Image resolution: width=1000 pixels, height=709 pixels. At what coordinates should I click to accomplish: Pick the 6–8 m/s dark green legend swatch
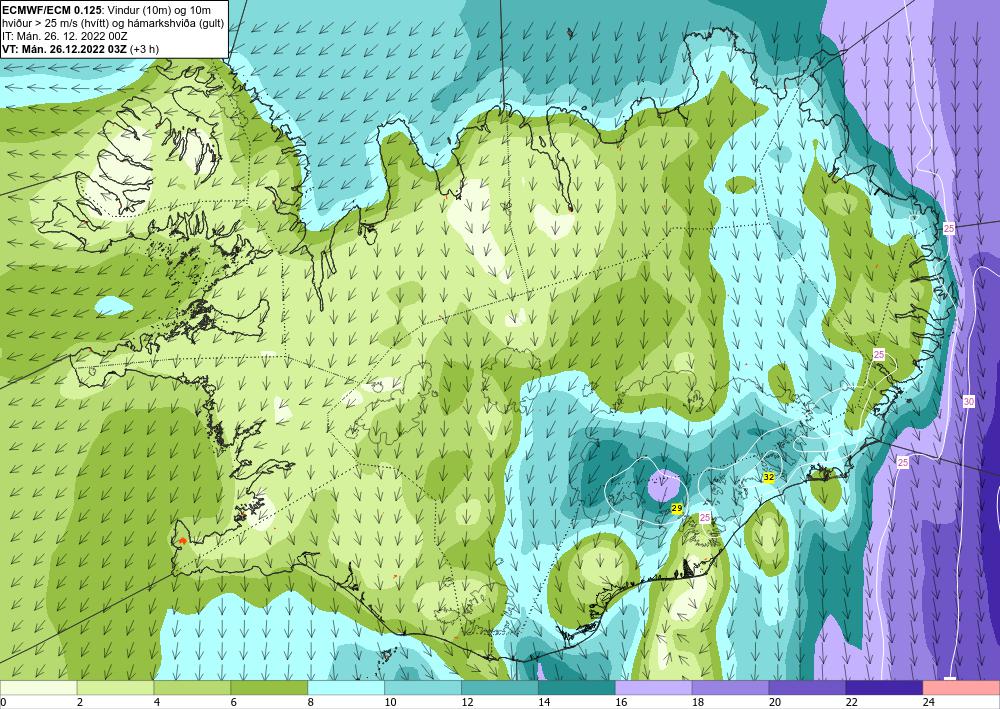pos(269,688)
